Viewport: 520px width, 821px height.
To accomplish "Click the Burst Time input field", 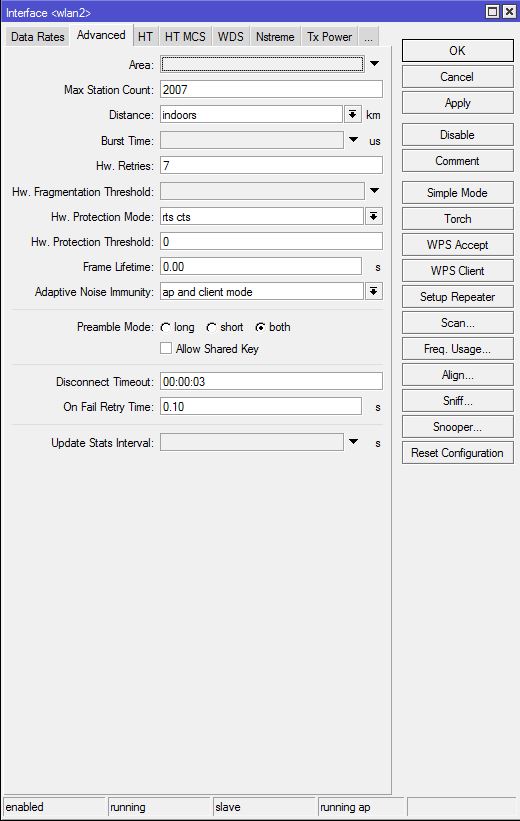I will click(251, 140).
